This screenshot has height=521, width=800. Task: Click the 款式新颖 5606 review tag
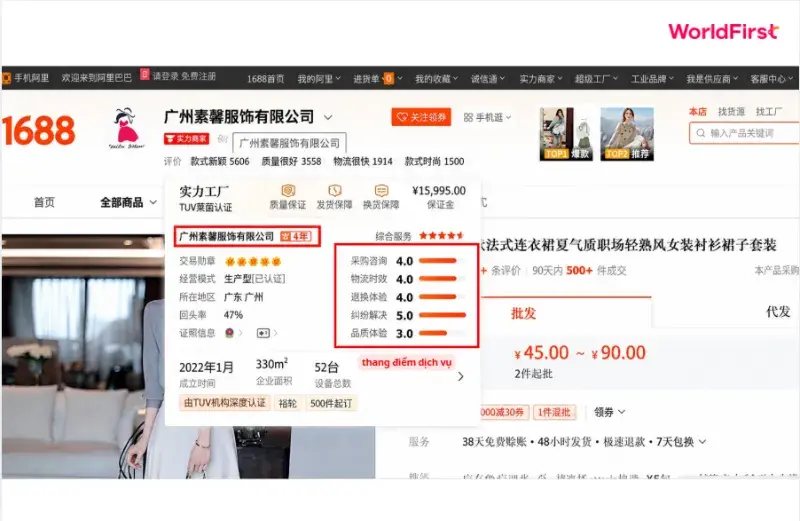(220, 161)
